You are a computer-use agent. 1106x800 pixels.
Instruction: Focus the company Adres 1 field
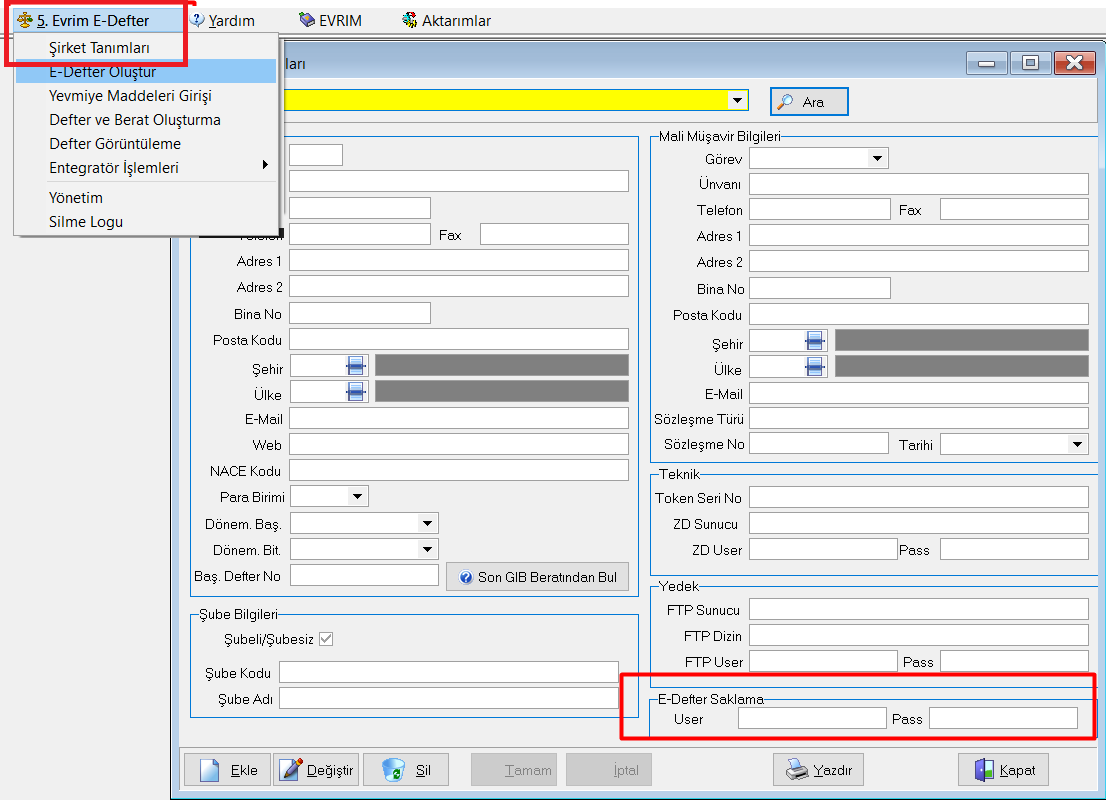458,260
